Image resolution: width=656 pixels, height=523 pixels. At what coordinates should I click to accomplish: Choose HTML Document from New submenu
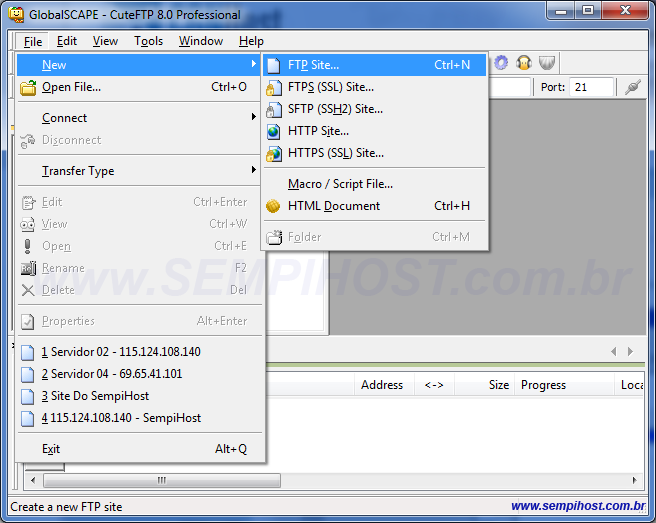click(374, 206)
